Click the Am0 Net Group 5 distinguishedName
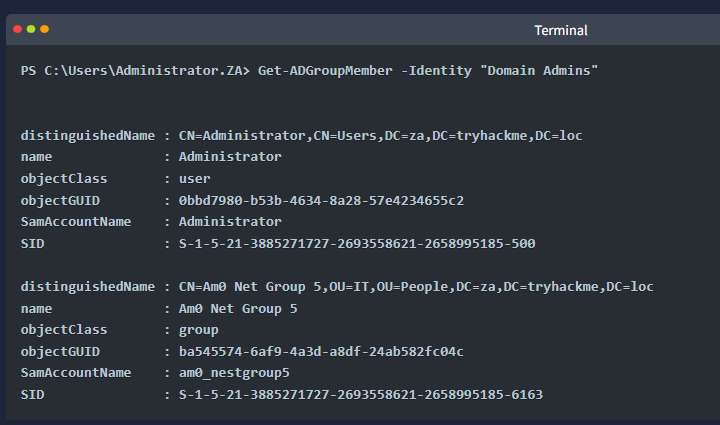This screenshot has height=425, width=720. coord(416,287)
